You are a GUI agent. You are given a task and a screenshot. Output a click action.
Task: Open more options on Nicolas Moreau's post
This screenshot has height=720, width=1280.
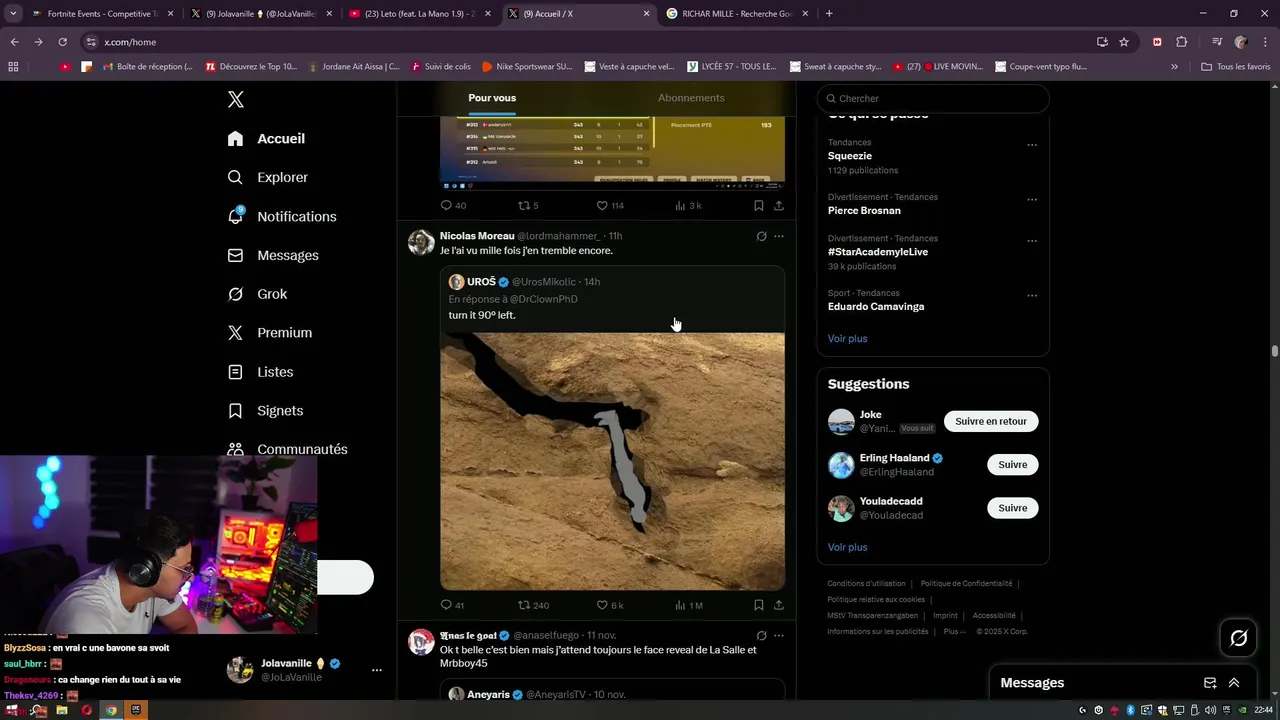pyautogui.click(x=779, y=236)
